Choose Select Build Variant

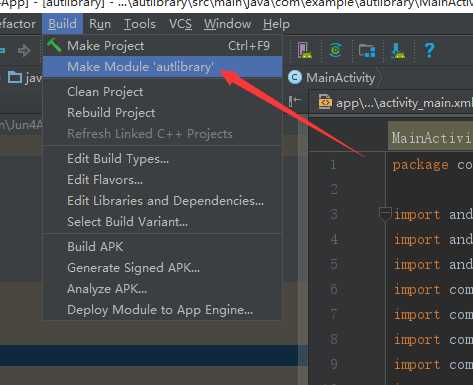pos(163,222)
